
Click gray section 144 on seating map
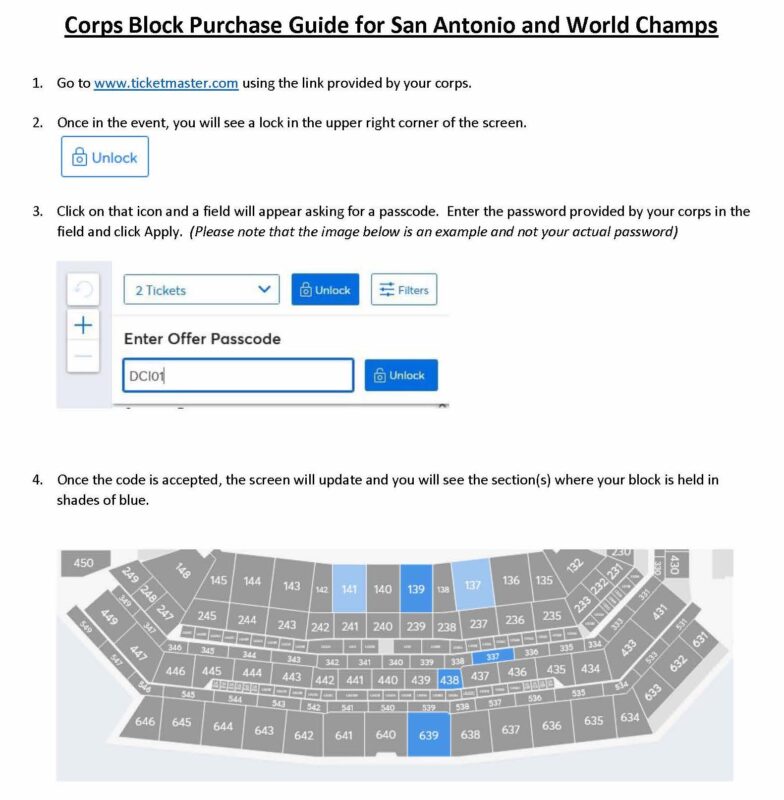(x=252, y=581)
